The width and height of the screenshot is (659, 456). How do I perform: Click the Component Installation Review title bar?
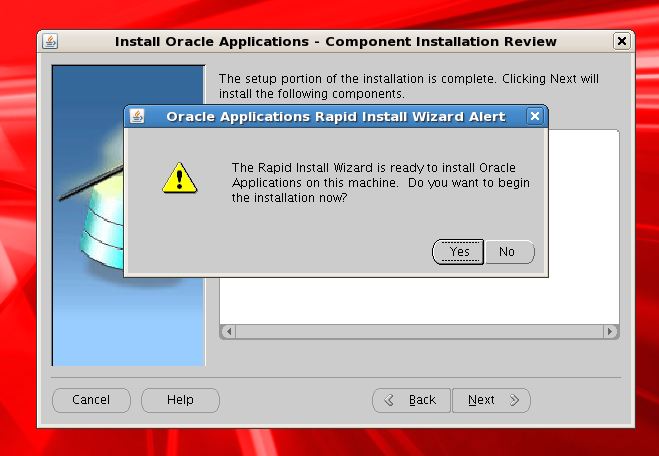335,42
